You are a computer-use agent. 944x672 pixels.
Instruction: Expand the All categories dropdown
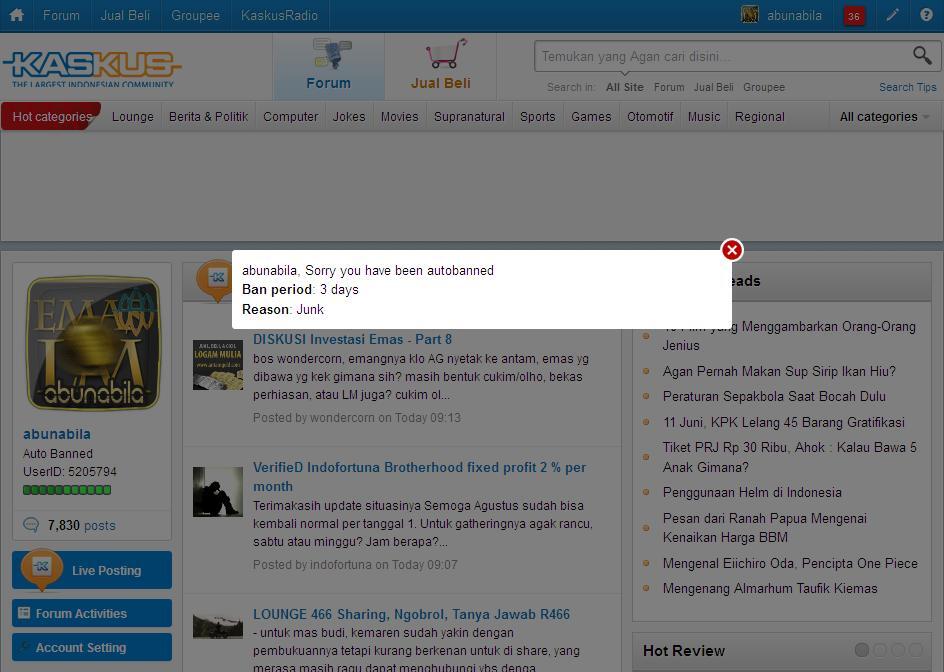click(884, 117)
